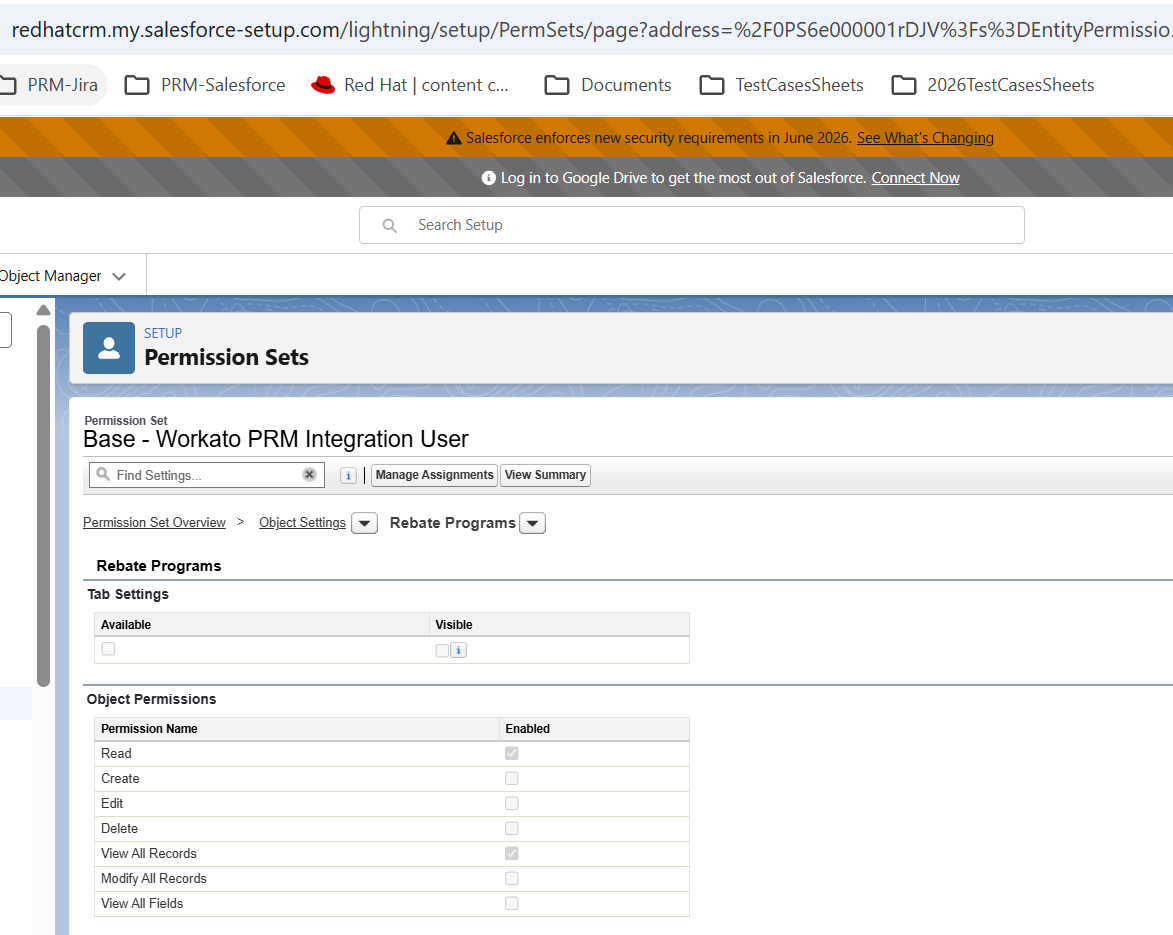
Task: Toggle the Read permission checkbox
Action: pyautogui.click(x=512, y=753)
